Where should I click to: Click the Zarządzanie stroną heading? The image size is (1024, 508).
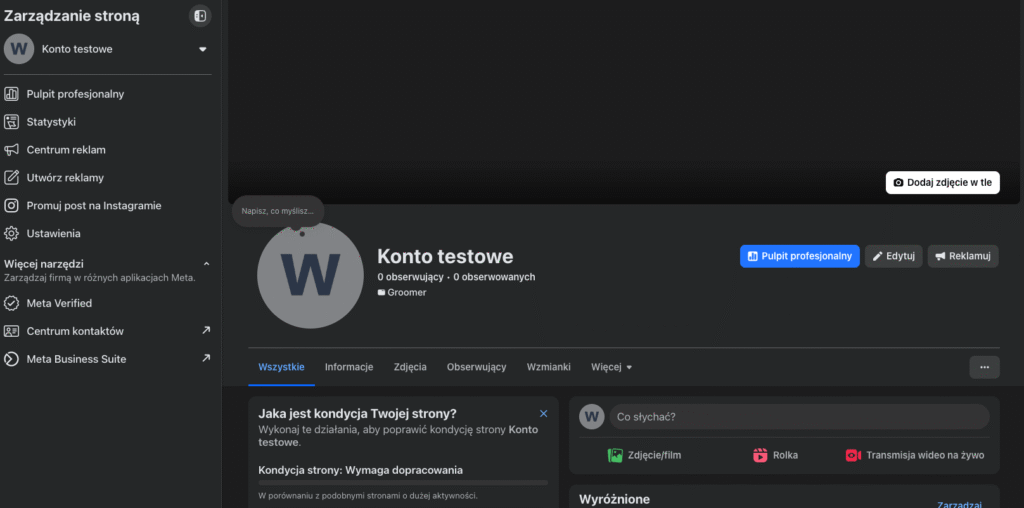pyautogui.click(x=71, y=16)
